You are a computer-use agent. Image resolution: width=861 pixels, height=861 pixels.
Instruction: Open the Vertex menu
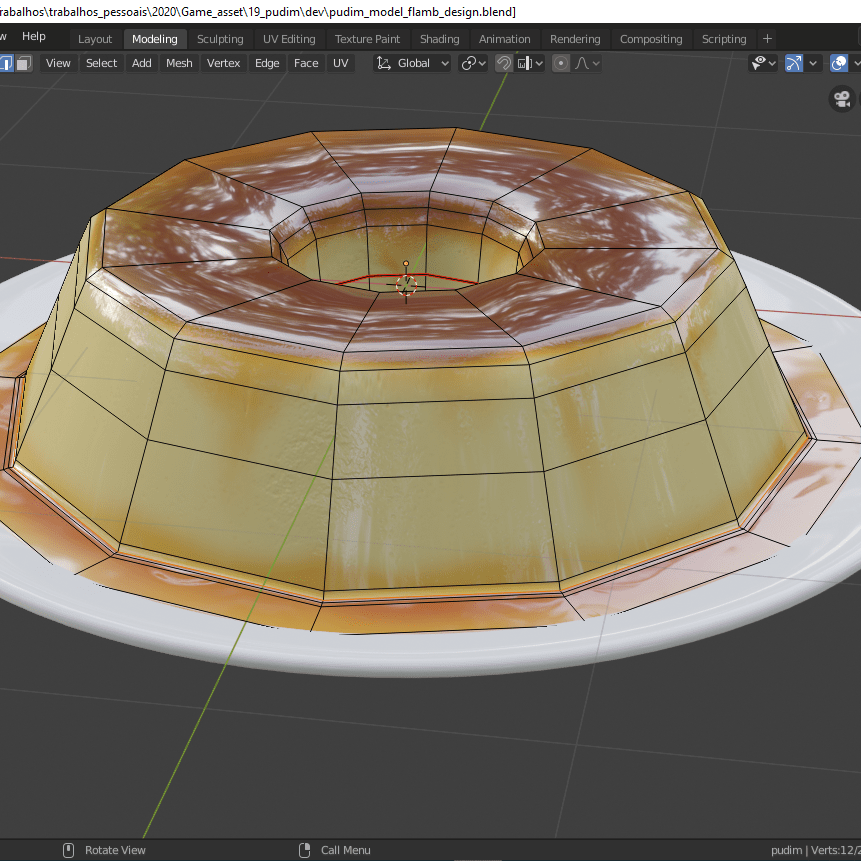click(x=223, y=63)
